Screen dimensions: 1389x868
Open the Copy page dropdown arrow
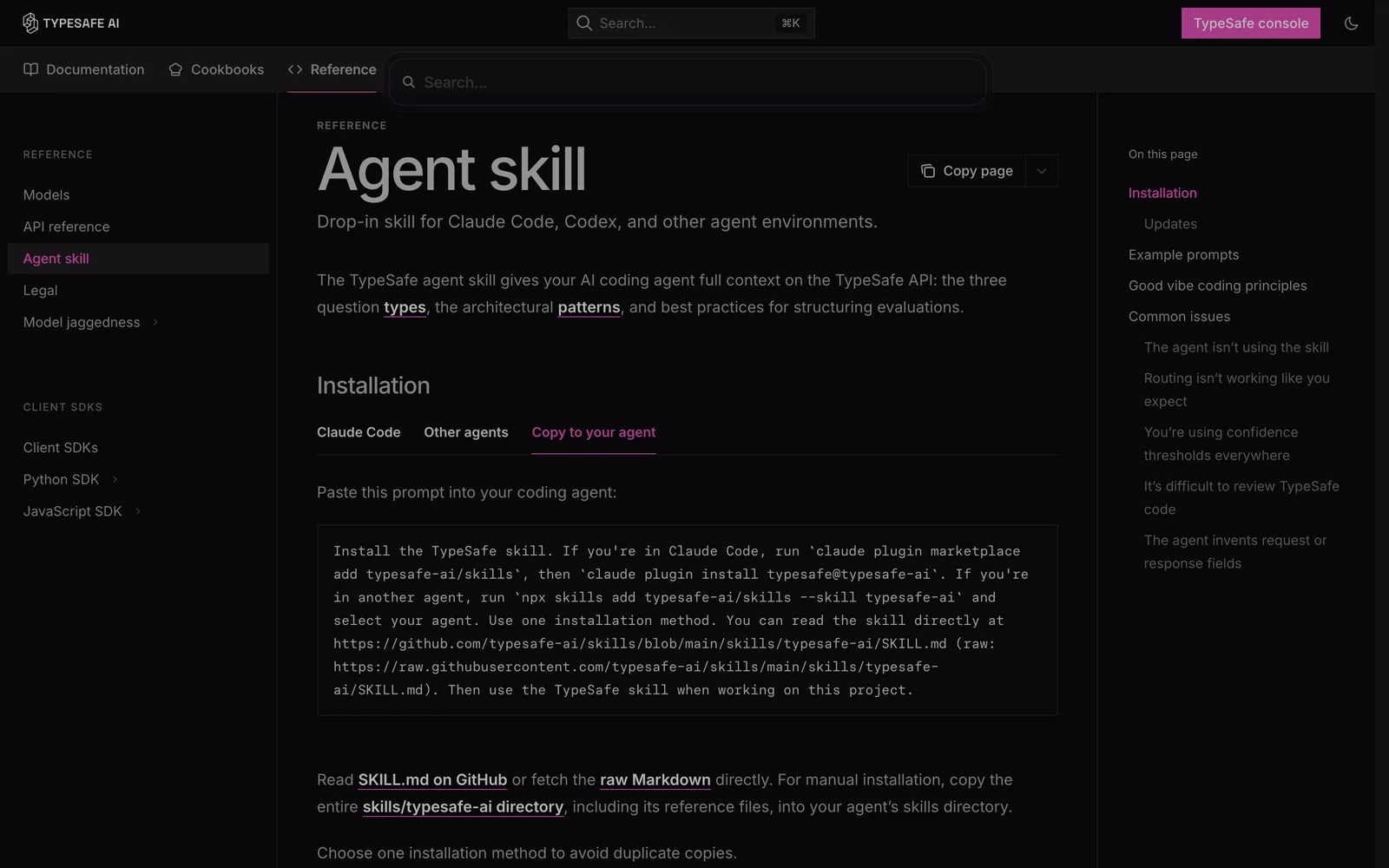click(1042, 171)
